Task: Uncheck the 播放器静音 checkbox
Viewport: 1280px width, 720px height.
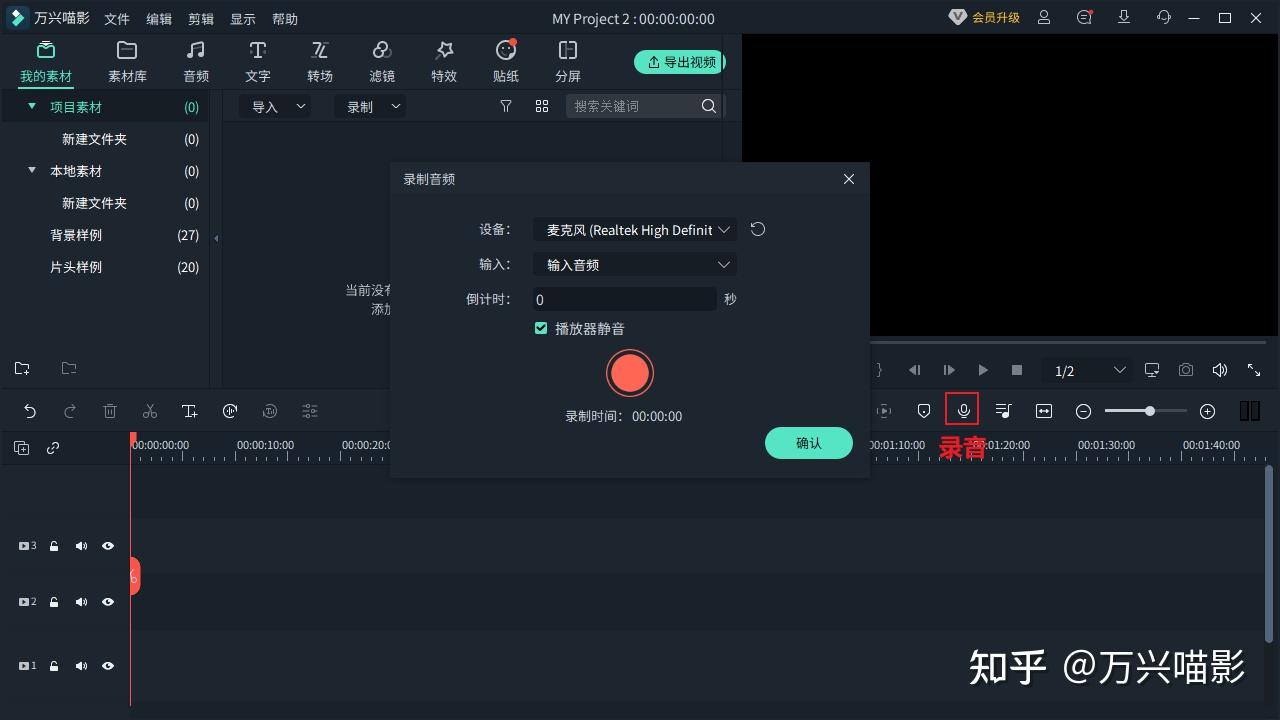Action: point(541,328)
